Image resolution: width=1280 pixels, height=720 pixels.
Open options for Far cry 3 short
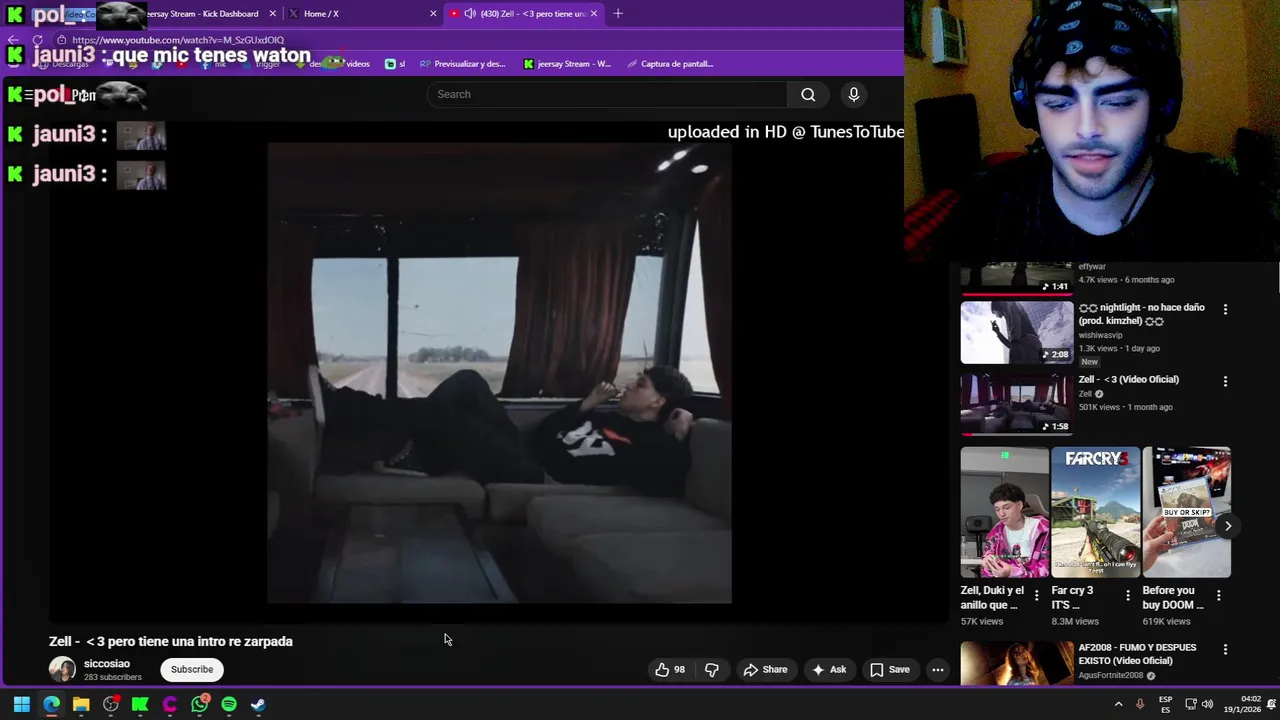click(x=1128, y=595)
